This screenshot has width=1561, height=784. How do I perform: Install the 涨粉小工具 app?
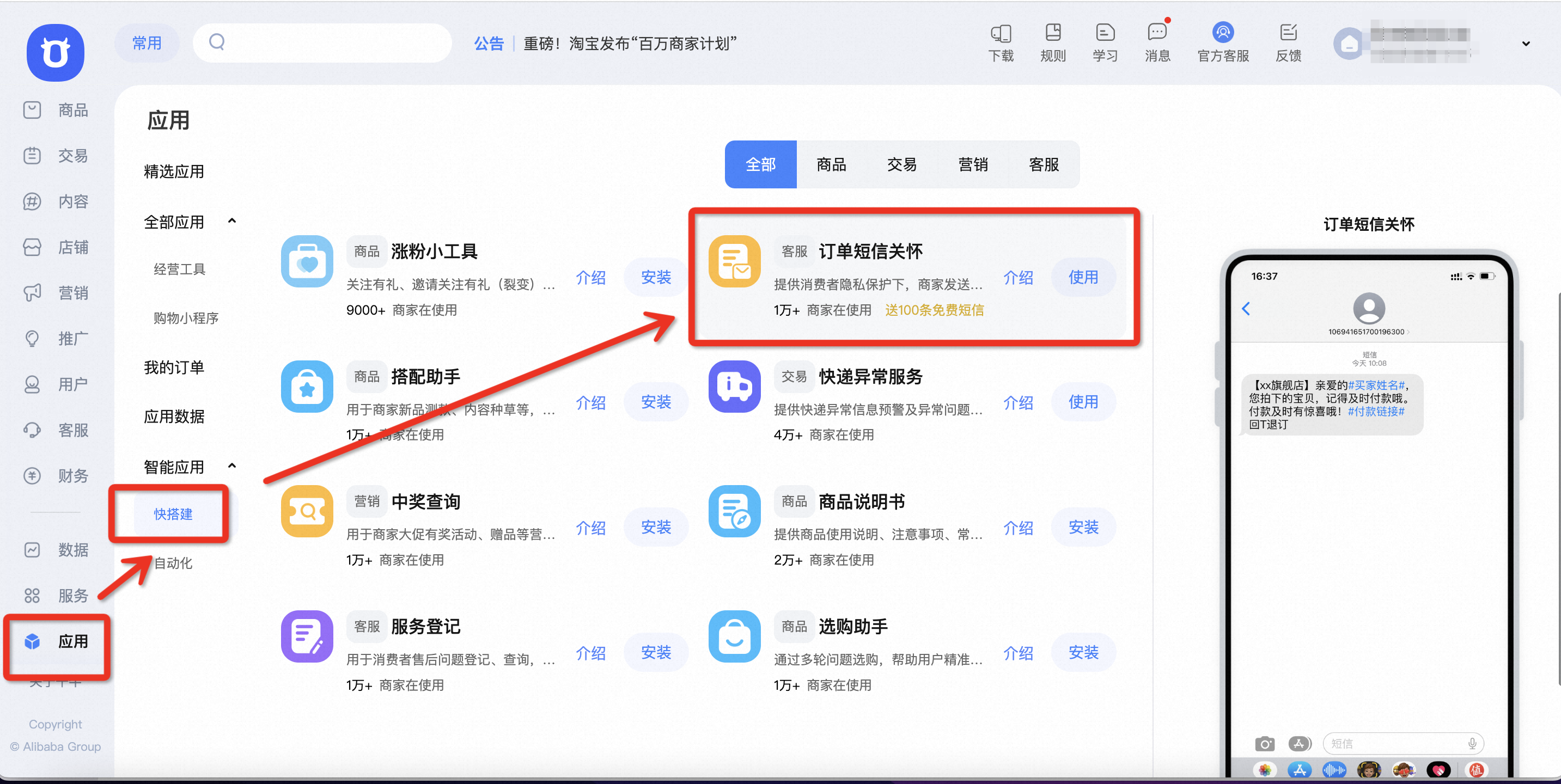click(x=656, y=277)
